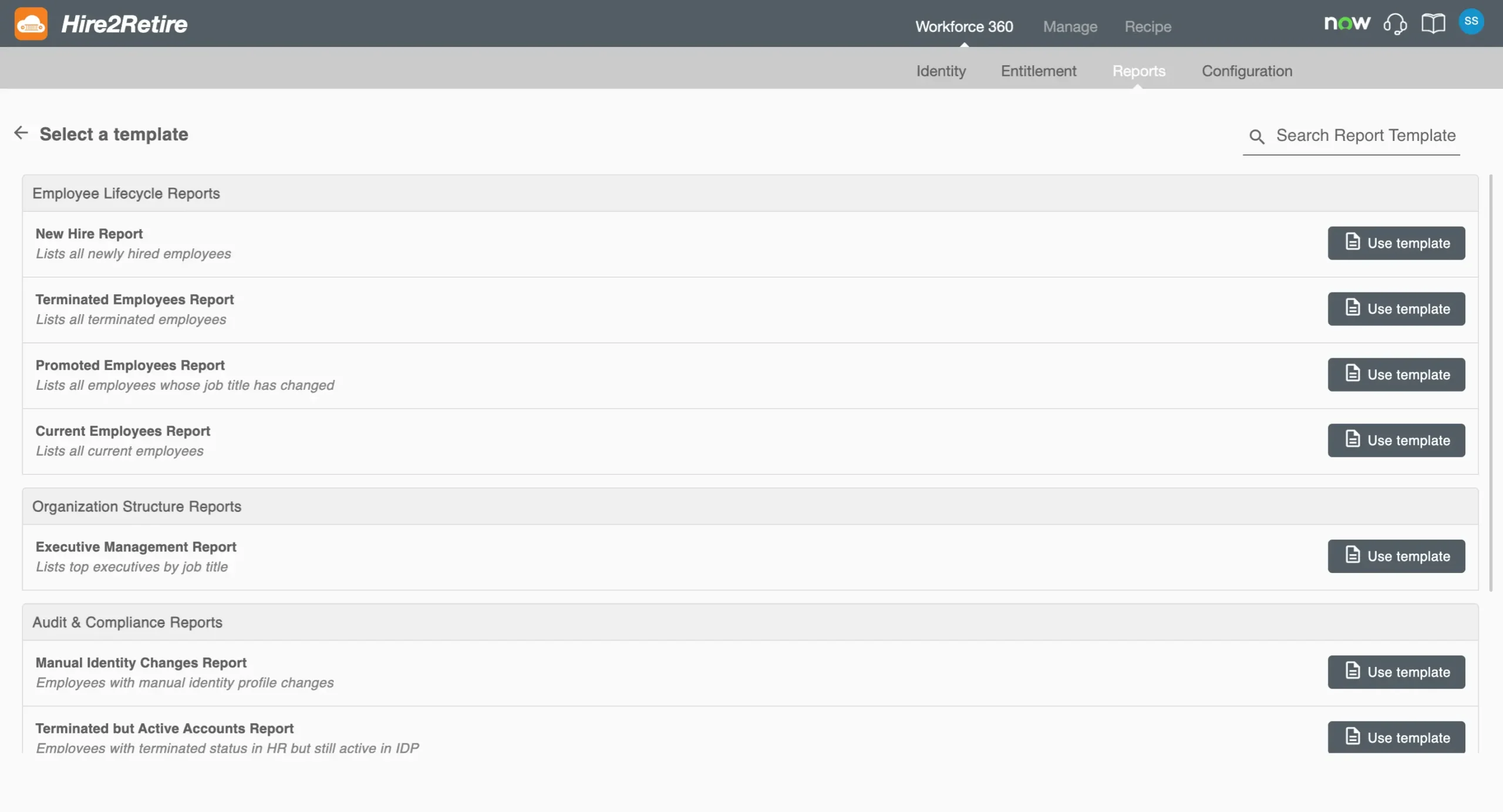Click the magnifier search icon
Image resolution: width=1503 pixels, height=812 pixels.
click(1256, 137)
